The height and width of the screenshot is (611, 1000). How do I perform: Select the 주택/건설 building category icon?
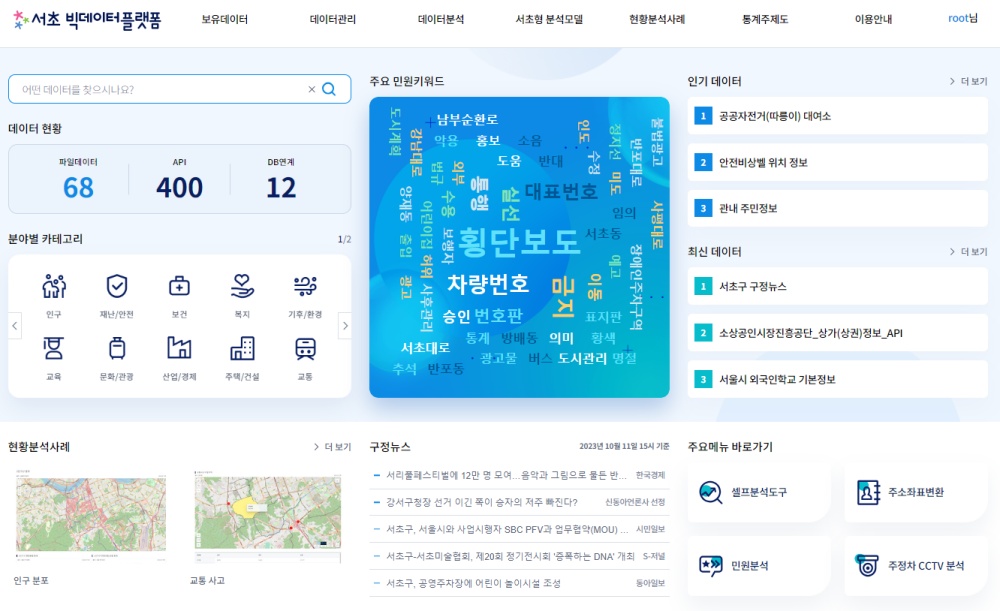pyautogui.click(x=242, y=348)
